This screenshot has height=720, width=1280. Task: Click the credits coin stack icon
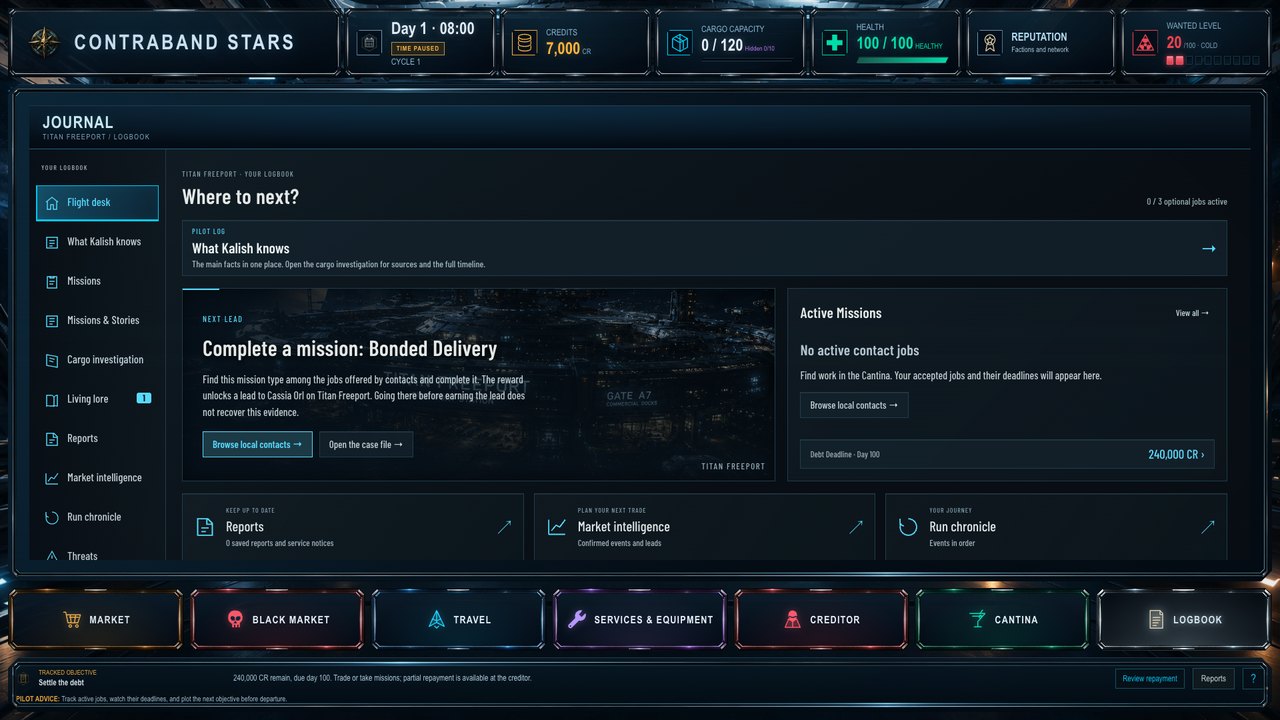click(524, 43)
